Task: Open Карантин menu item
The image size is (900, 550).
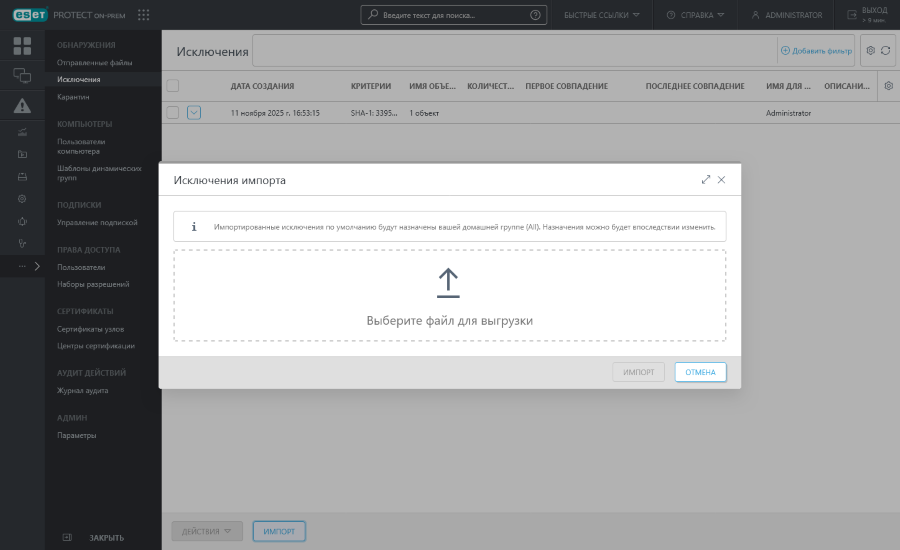Action: 73,97
